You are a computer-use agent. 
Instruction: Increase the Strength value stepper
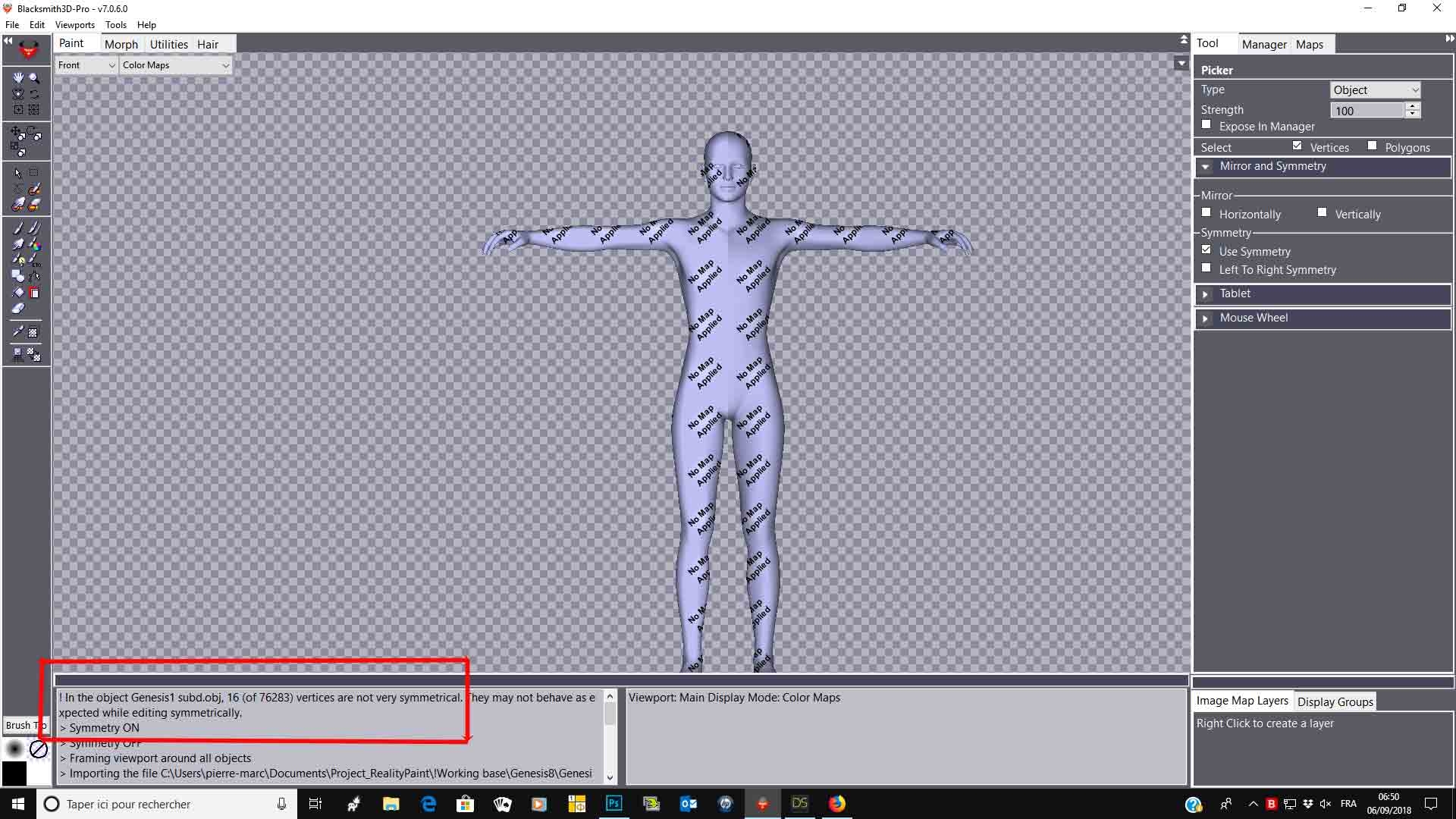(1412, 106)
